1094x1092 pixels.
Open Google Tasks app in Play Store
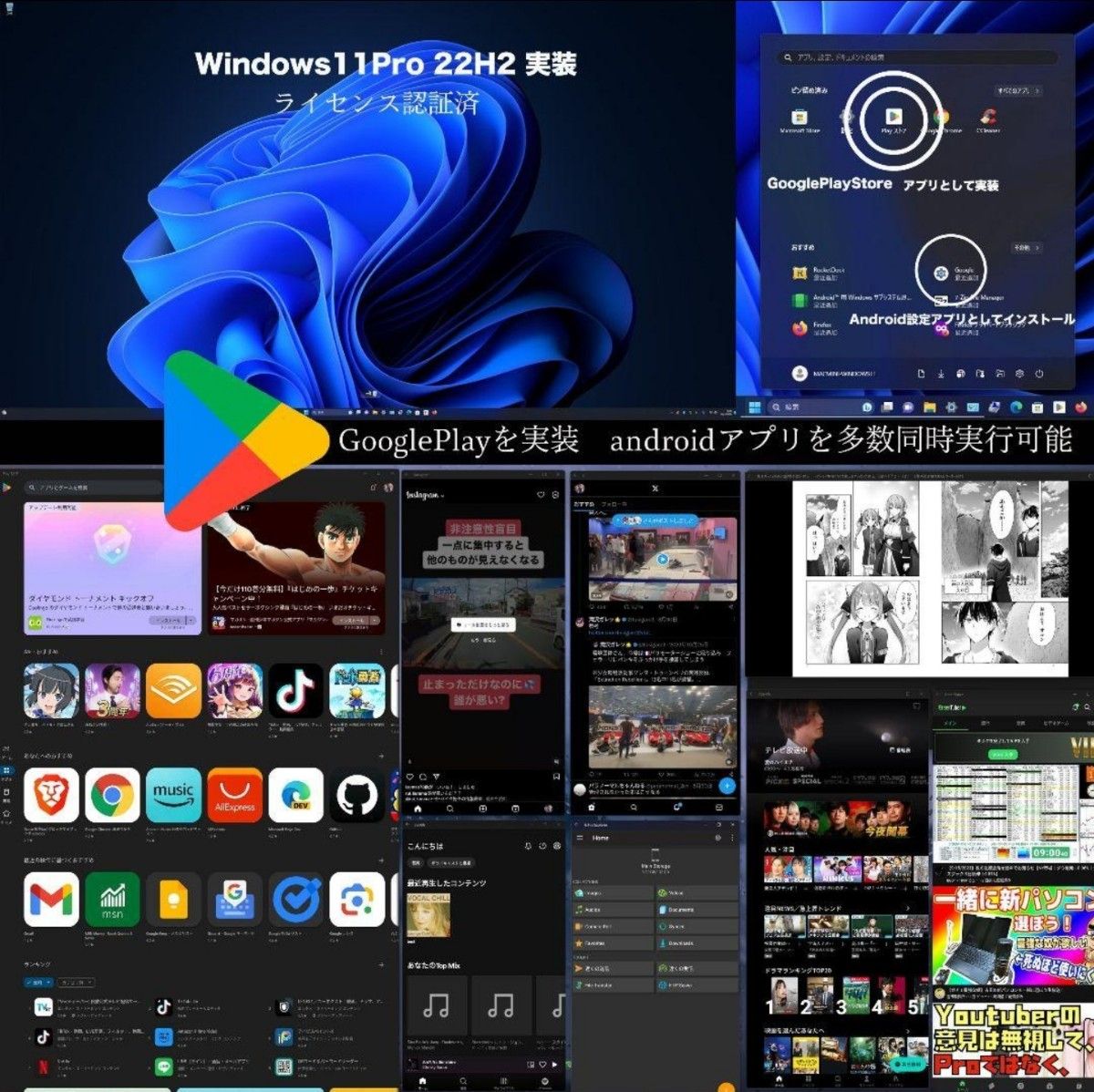coord(295,901)
